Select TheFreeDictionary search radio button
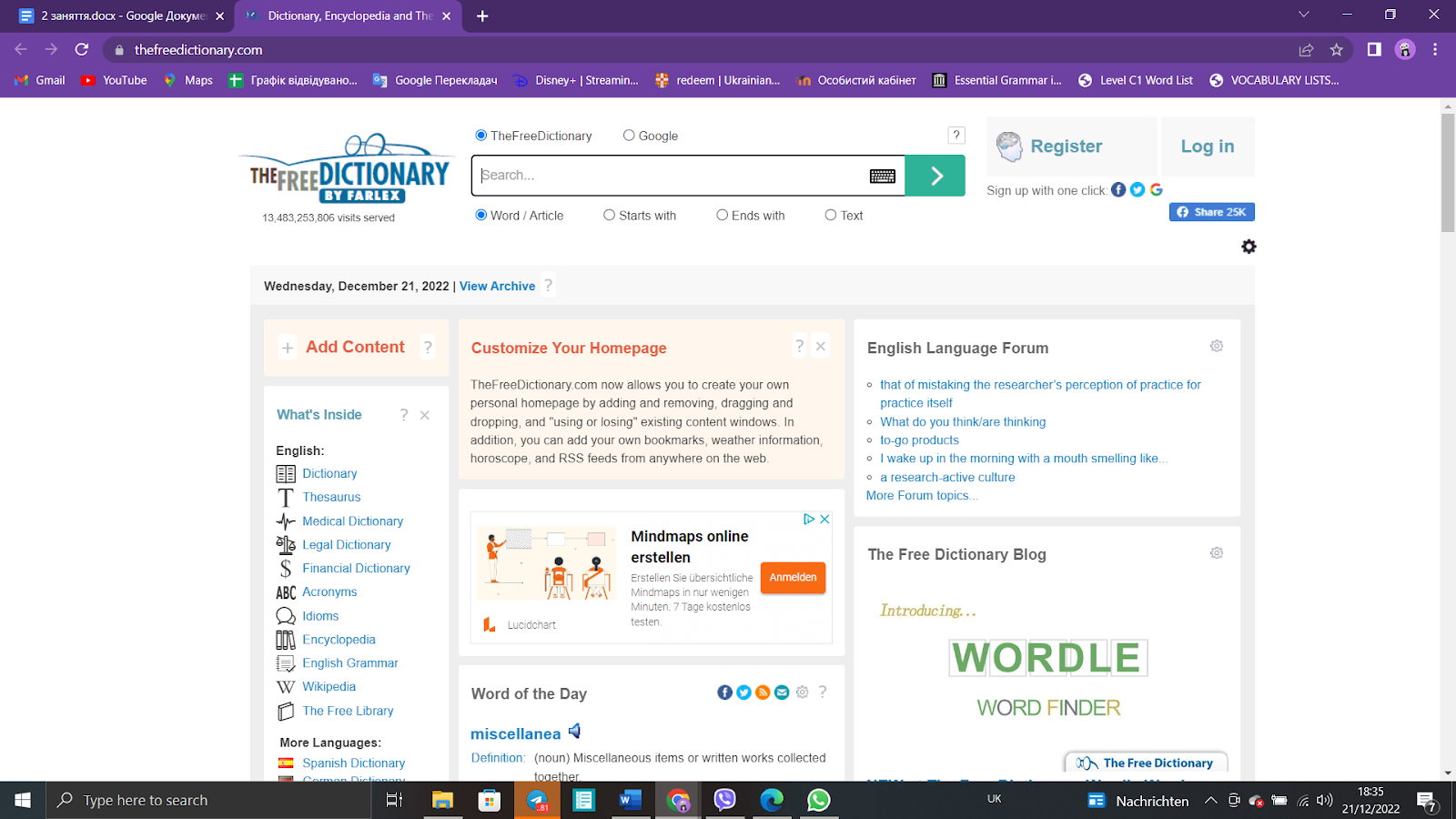This screenshot has width=1456, height=819. [x=481, y=136]
